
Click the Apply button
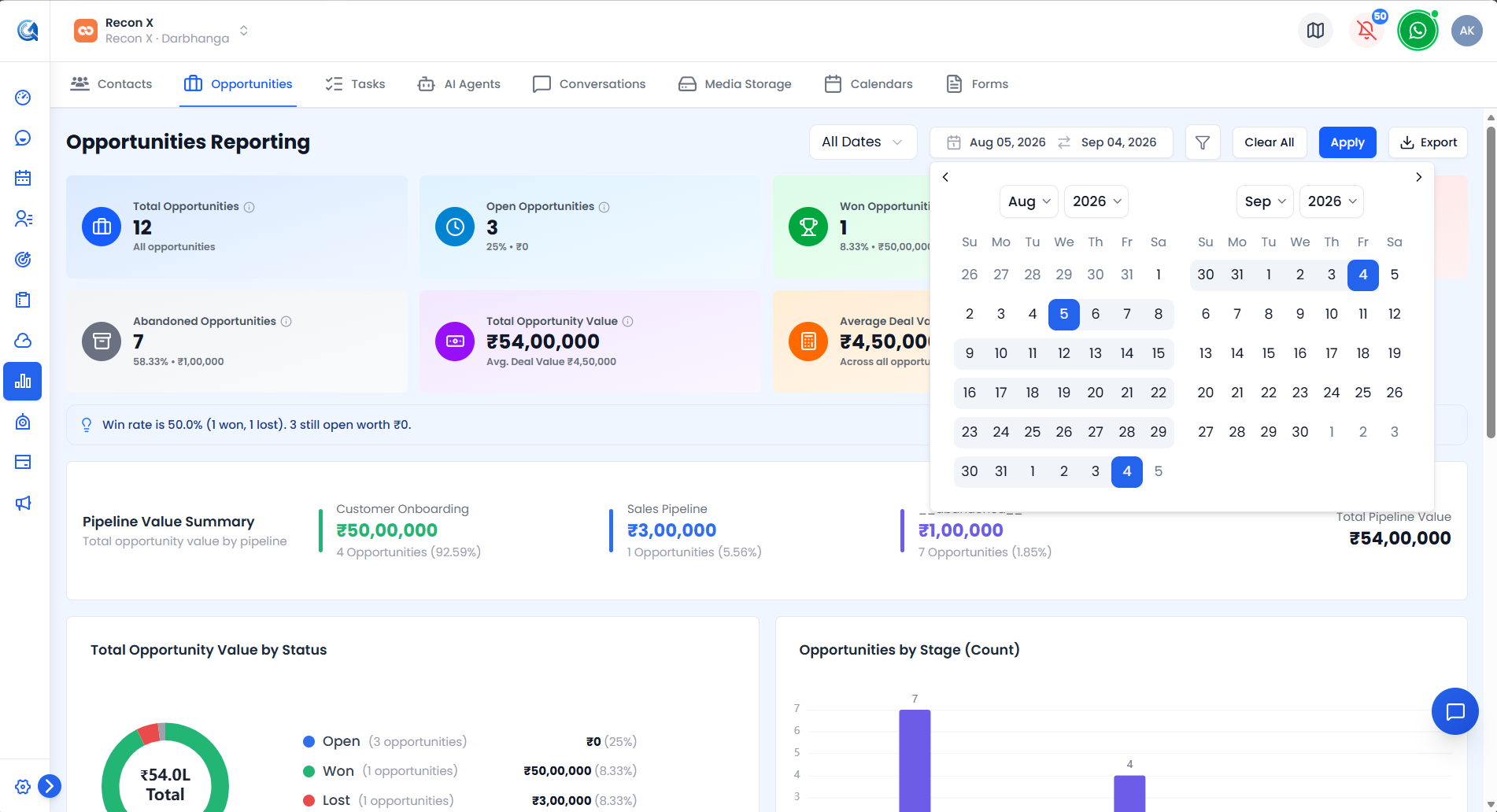tap(1347, 142)
